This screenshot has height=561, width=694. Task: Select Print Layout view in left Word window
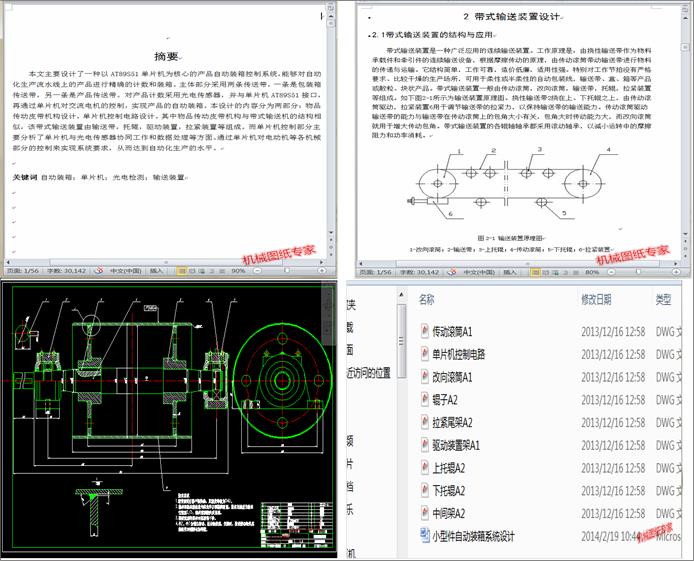pos(181,271)
